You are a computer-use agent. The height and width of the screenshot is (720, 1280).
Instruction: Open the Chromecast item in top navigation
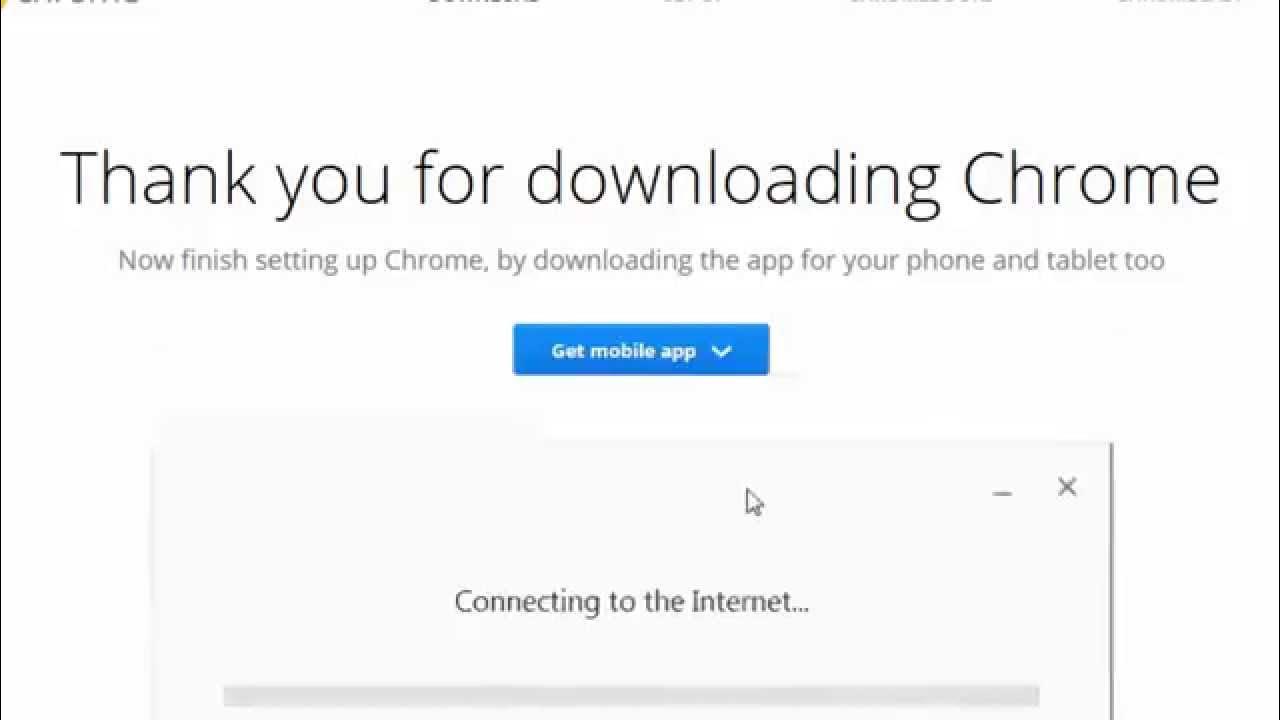(1178, 3)
